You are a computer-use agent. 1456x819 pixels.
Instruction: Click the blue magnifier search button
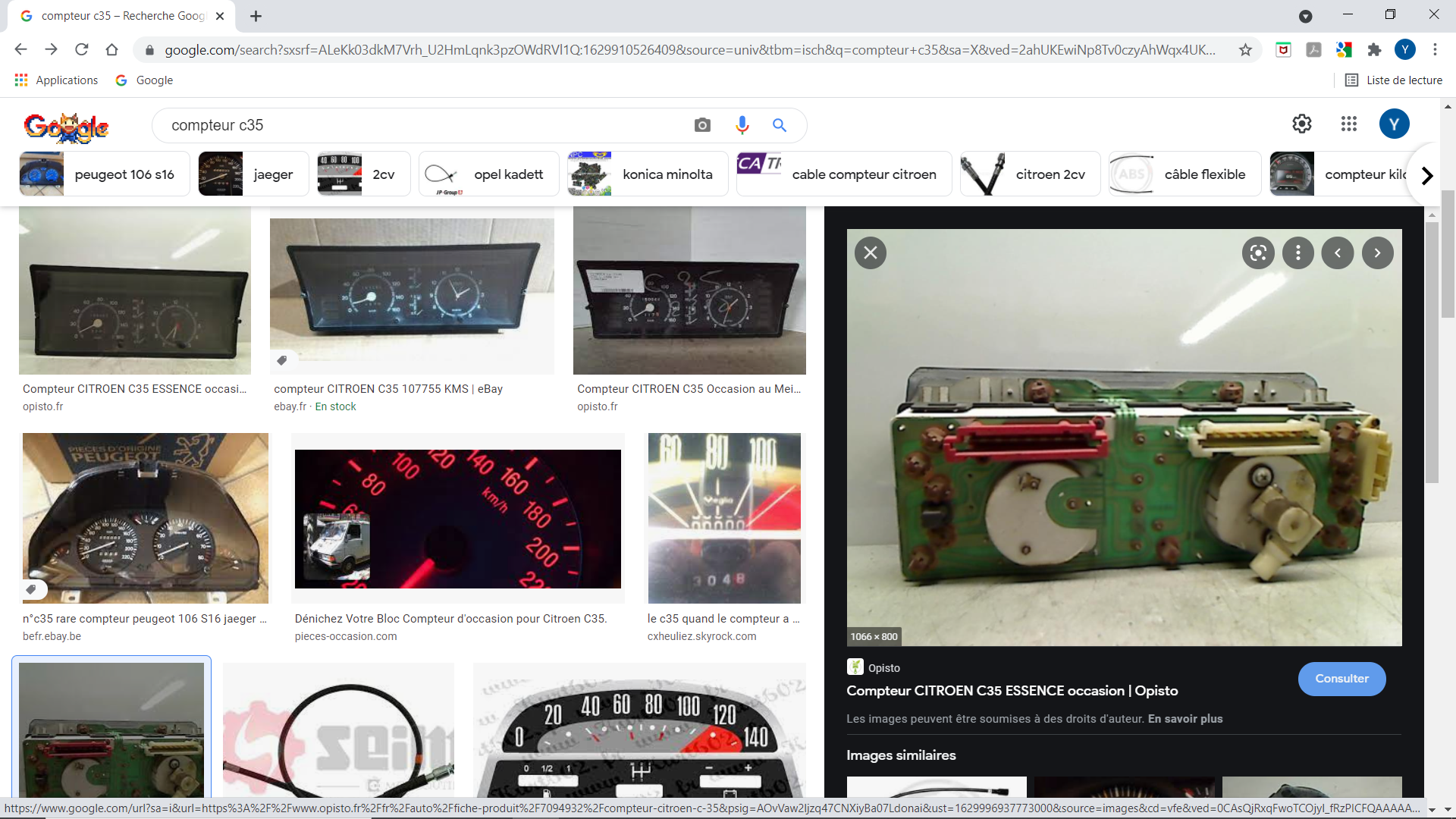click(780, 125)
